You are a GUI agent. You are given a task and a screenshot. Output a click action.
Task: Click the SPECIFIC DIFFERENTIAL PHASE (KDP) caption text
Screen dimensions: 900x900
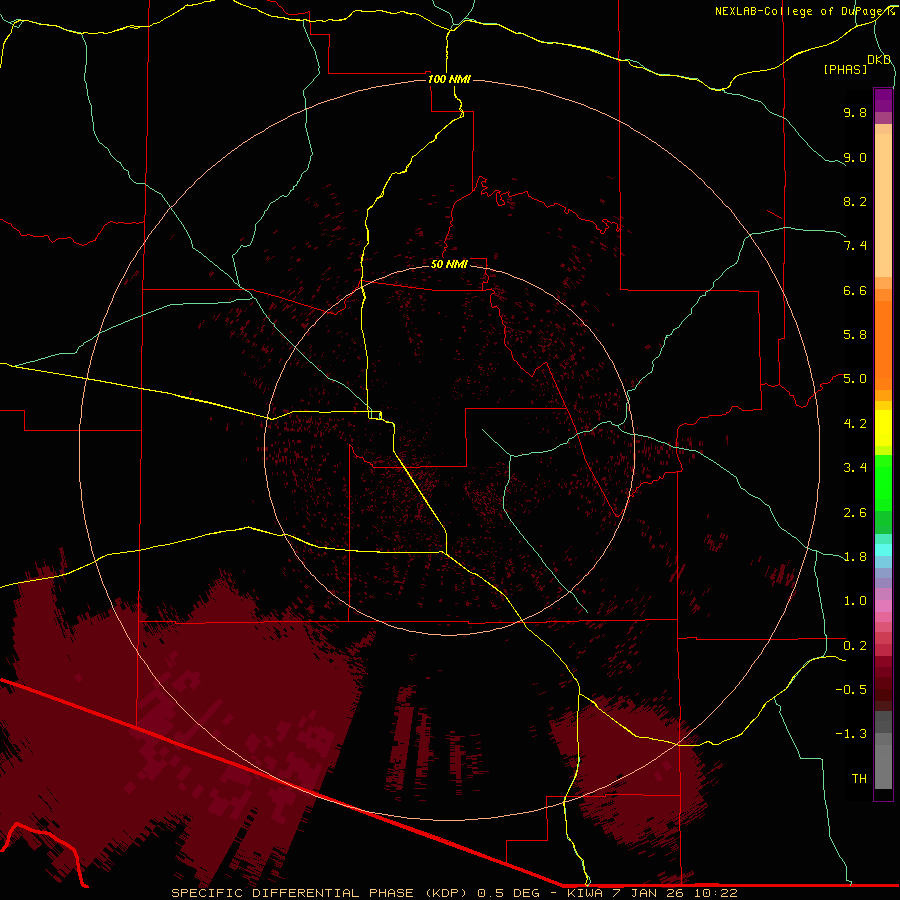(319, 893)
